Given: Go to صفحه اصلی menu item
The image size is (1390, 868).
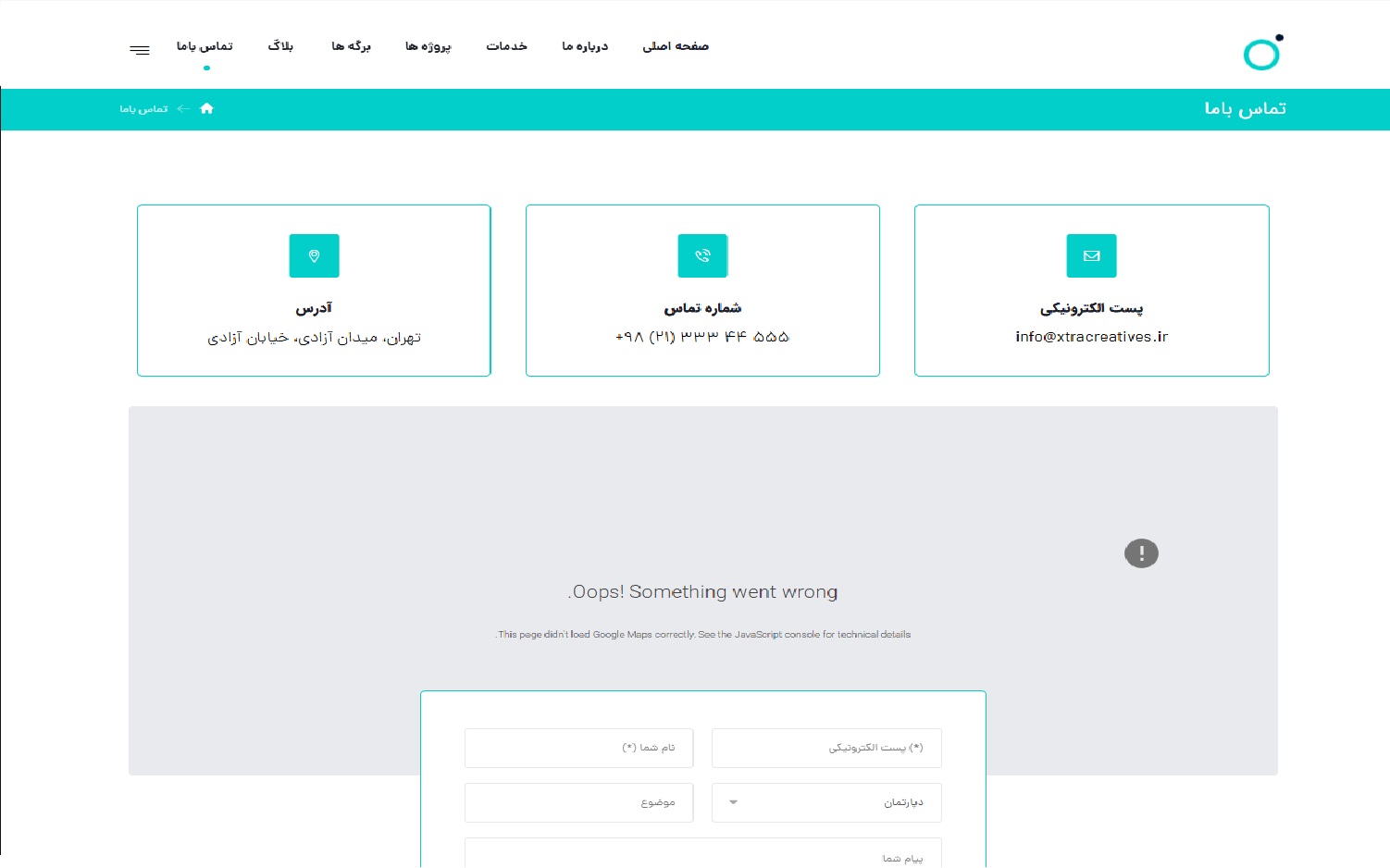Looking at the screenshot, I should tap(676, 46).
